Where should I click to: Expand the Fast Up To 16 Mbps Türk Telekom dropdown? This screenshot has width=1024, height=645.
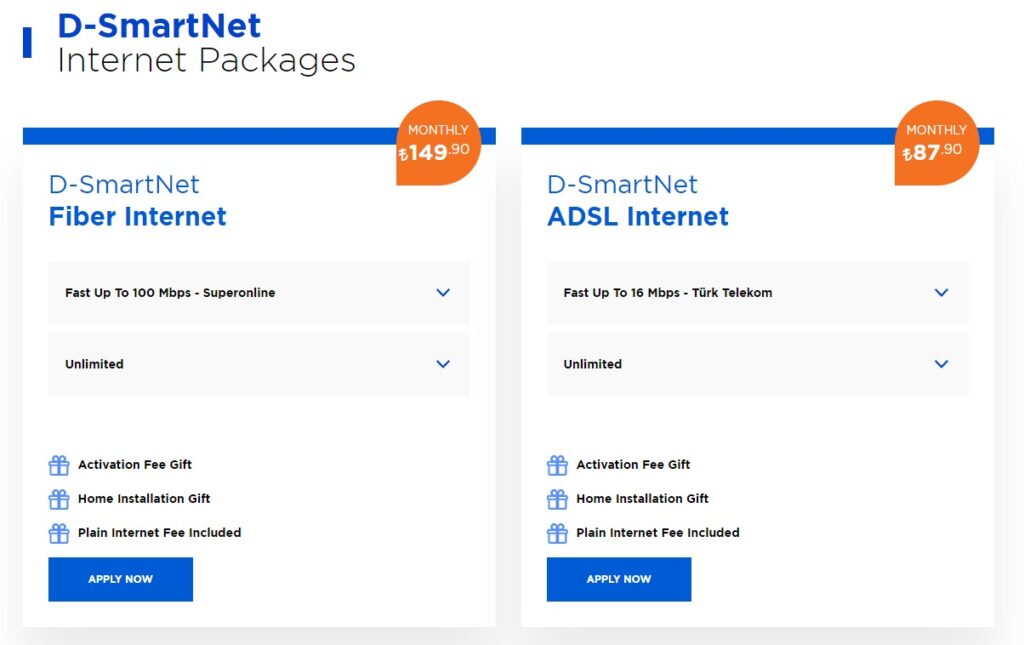point(757,292)
